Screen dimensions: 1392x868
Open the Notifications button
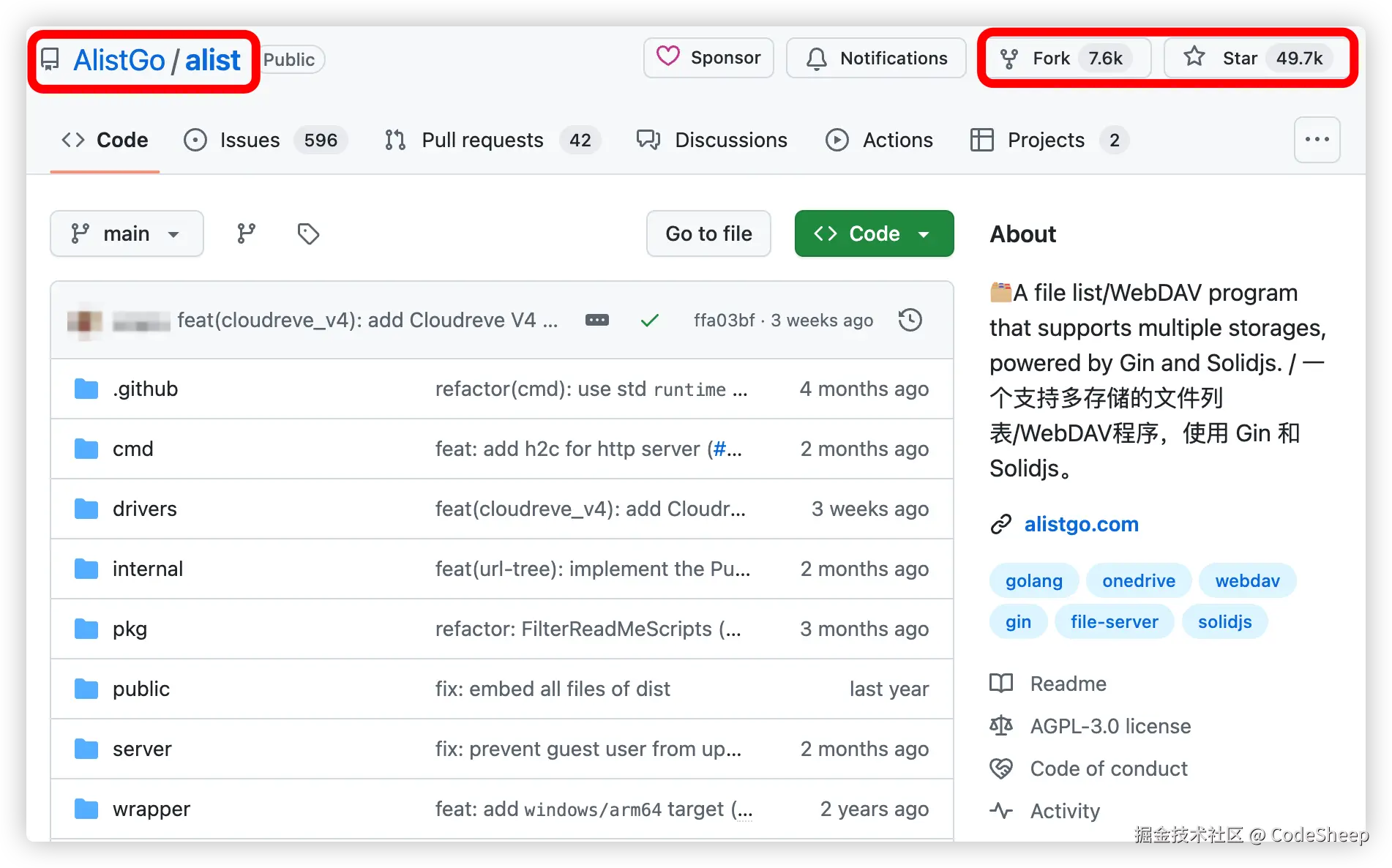pos(876,58)
